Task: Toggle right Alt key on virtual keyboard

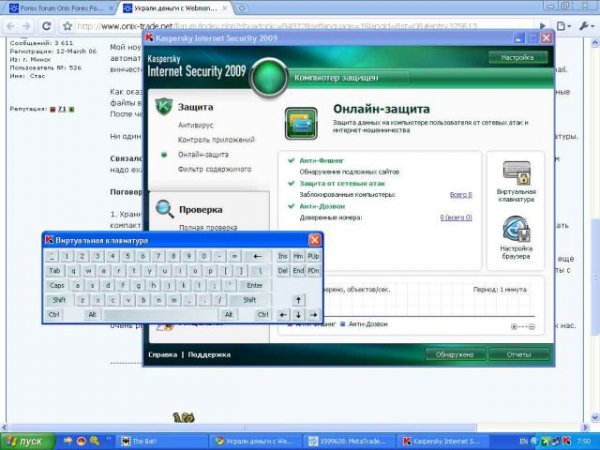Action: (x=229, y=315)
